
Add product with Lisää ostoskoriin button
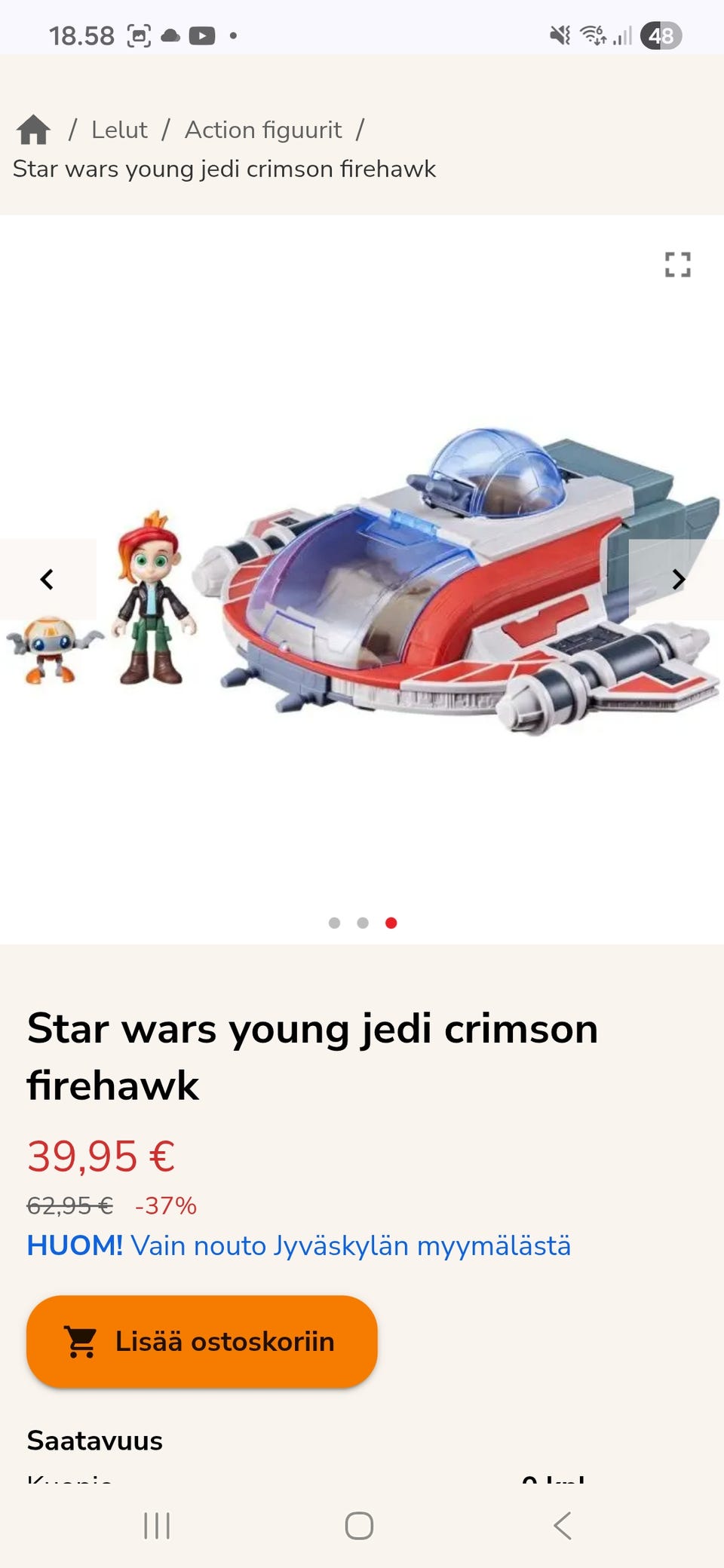[x=202, y=1342]
